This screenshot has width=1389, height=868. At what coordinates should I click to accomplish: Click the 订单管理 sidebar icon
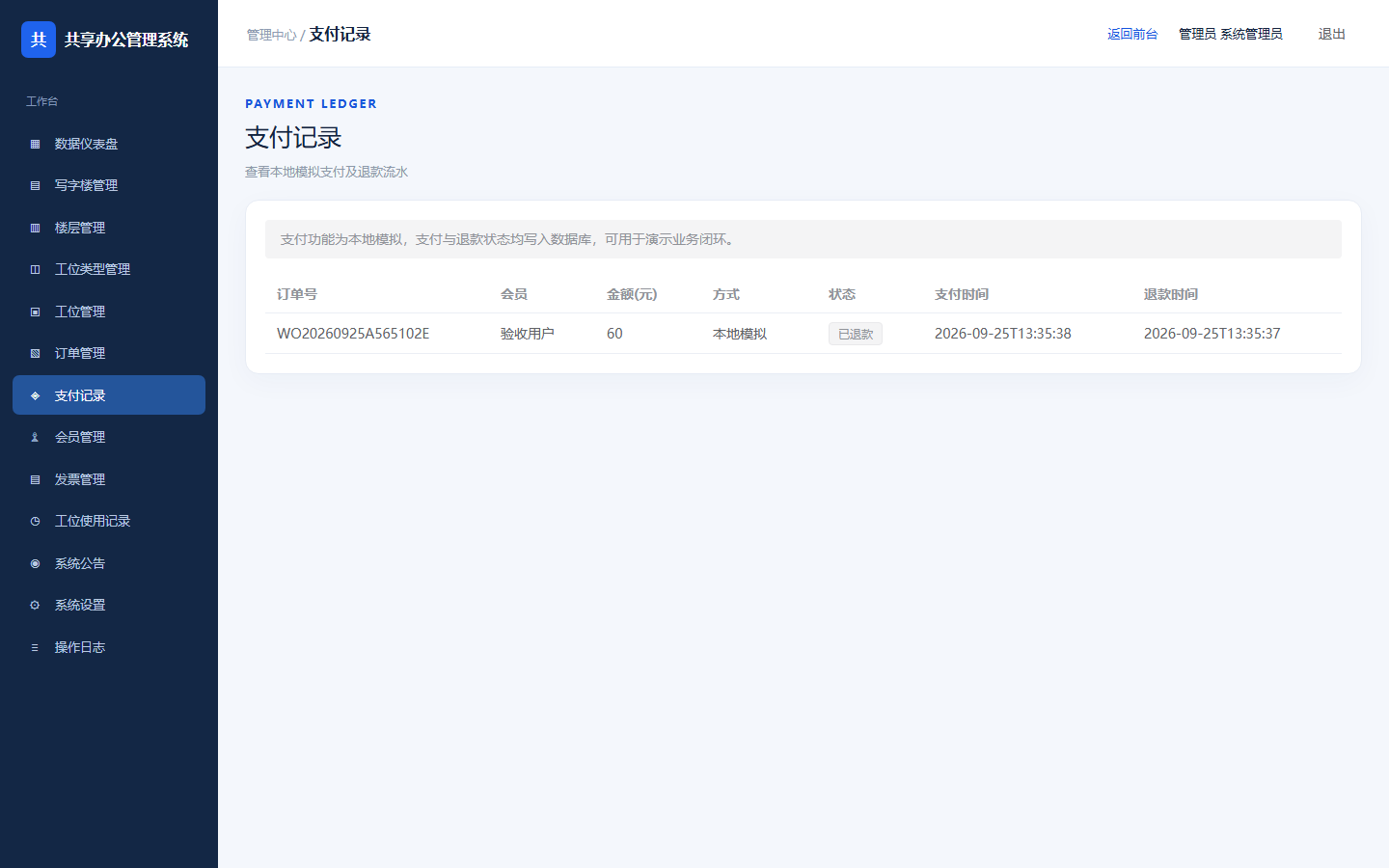pos(35,353)
